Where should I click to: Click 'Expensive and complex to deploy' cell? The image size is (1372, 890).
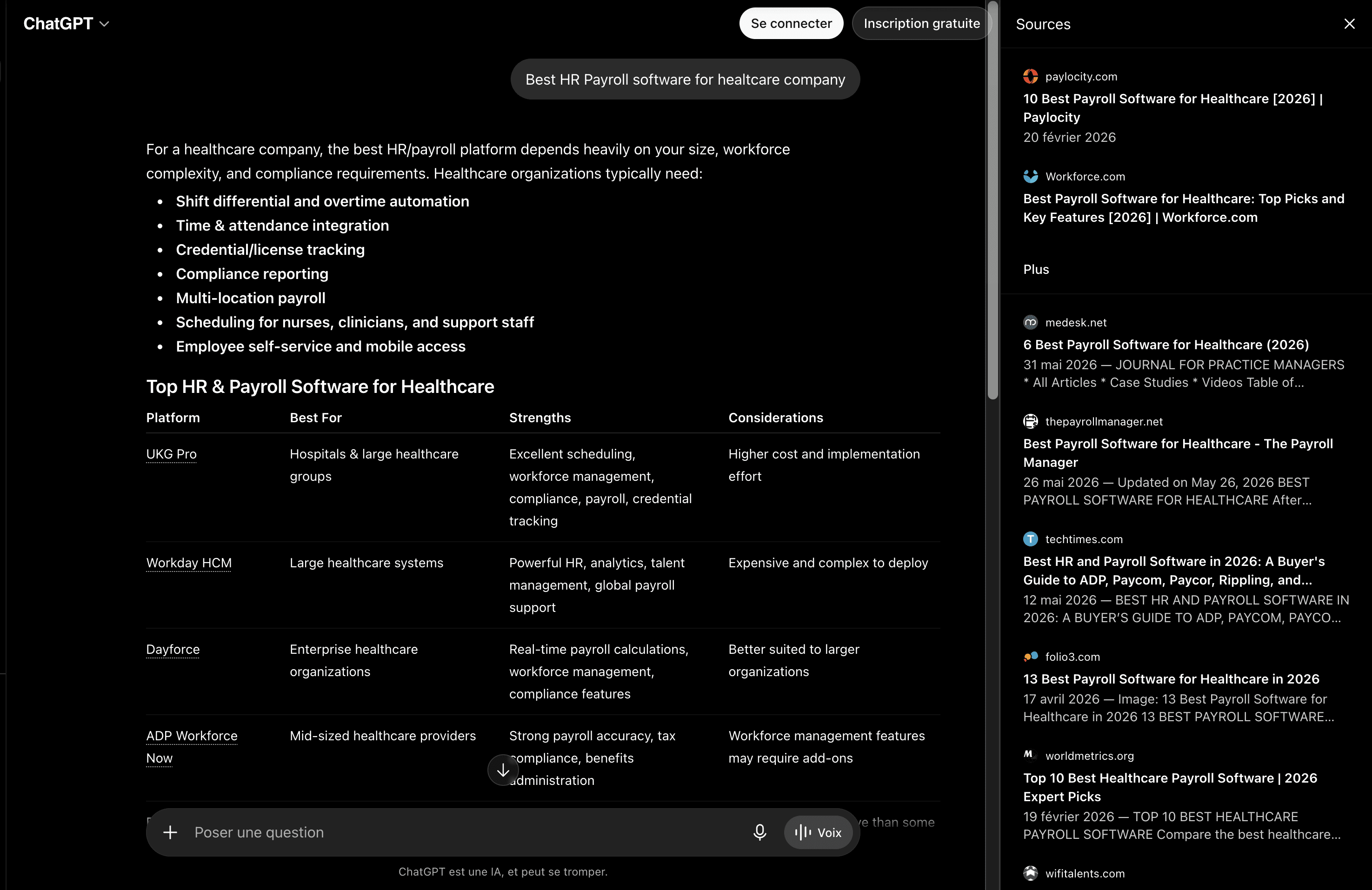(x=828, y=563)
